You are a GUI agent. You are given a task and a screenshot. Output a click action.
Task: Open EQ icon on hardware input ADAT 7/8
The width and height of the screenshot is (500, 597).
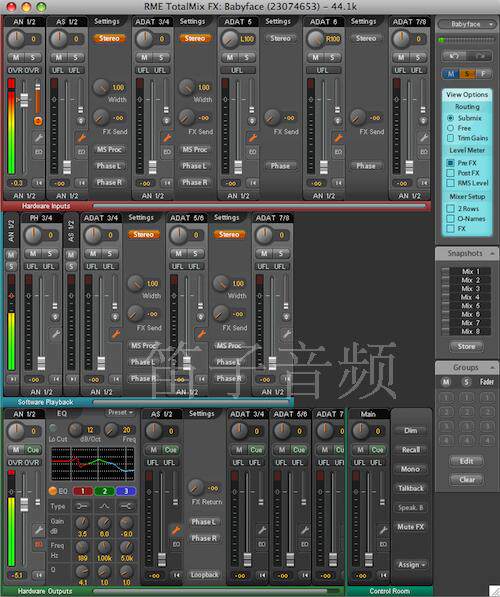pos(423,152)
